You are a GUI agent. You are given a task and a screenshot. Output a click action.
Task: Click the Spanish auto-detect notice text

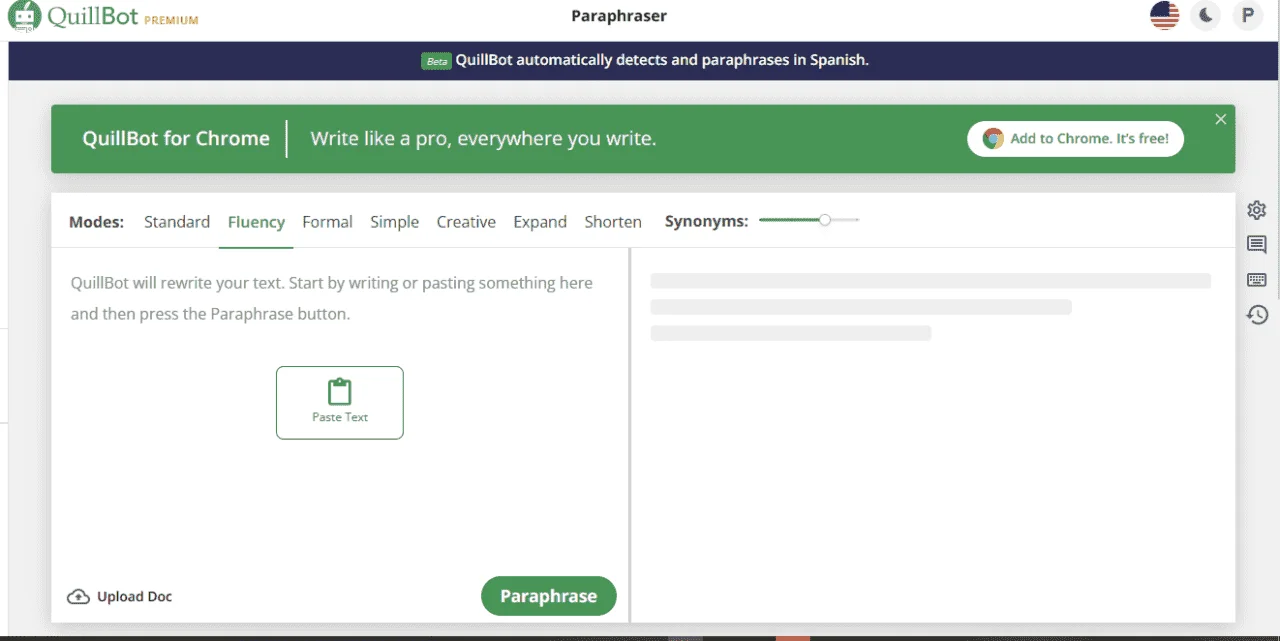pyautogui.click(x=662, y=60)
